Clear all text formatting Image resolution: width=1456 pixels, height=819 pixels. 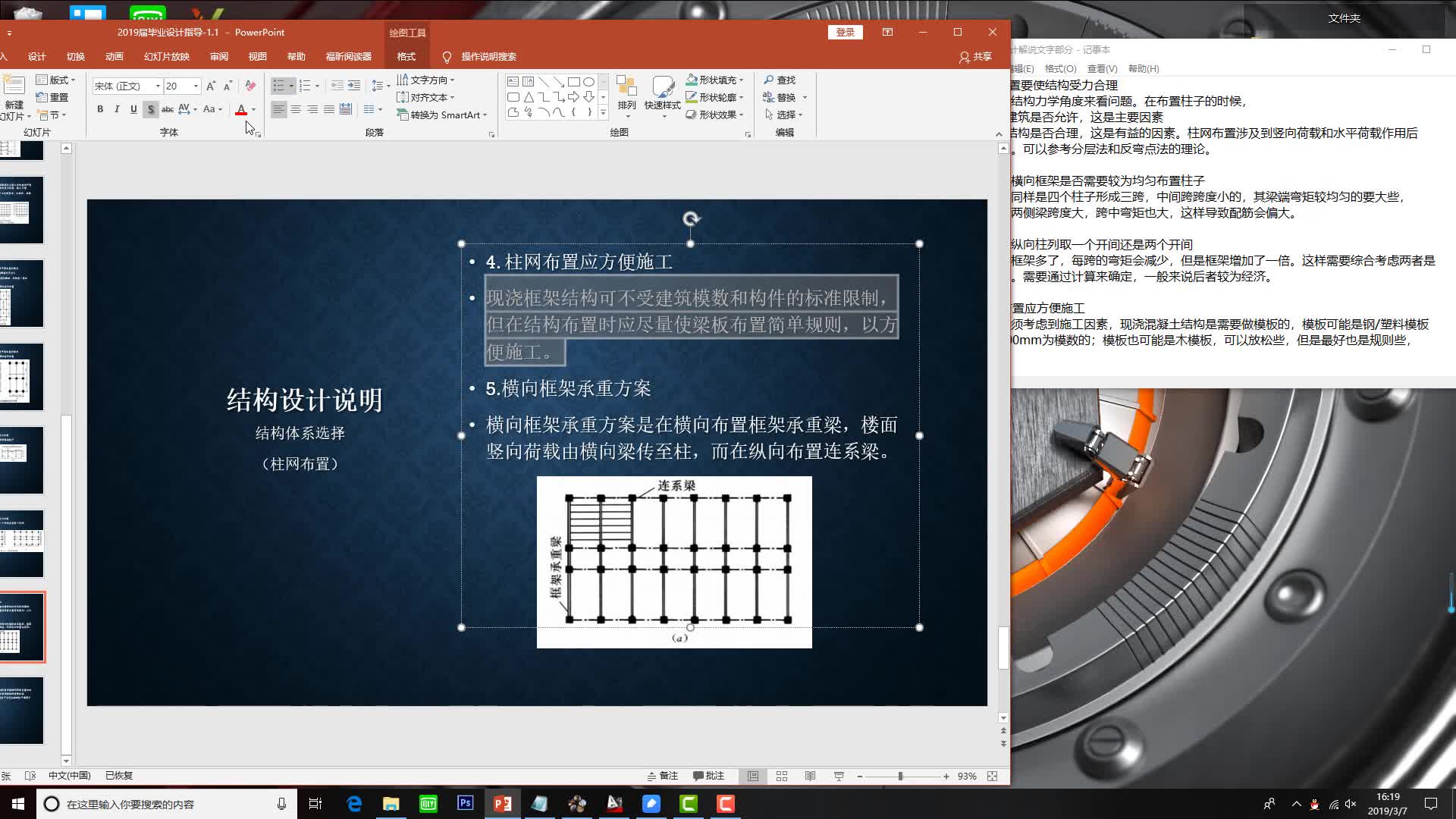point(250,86)
